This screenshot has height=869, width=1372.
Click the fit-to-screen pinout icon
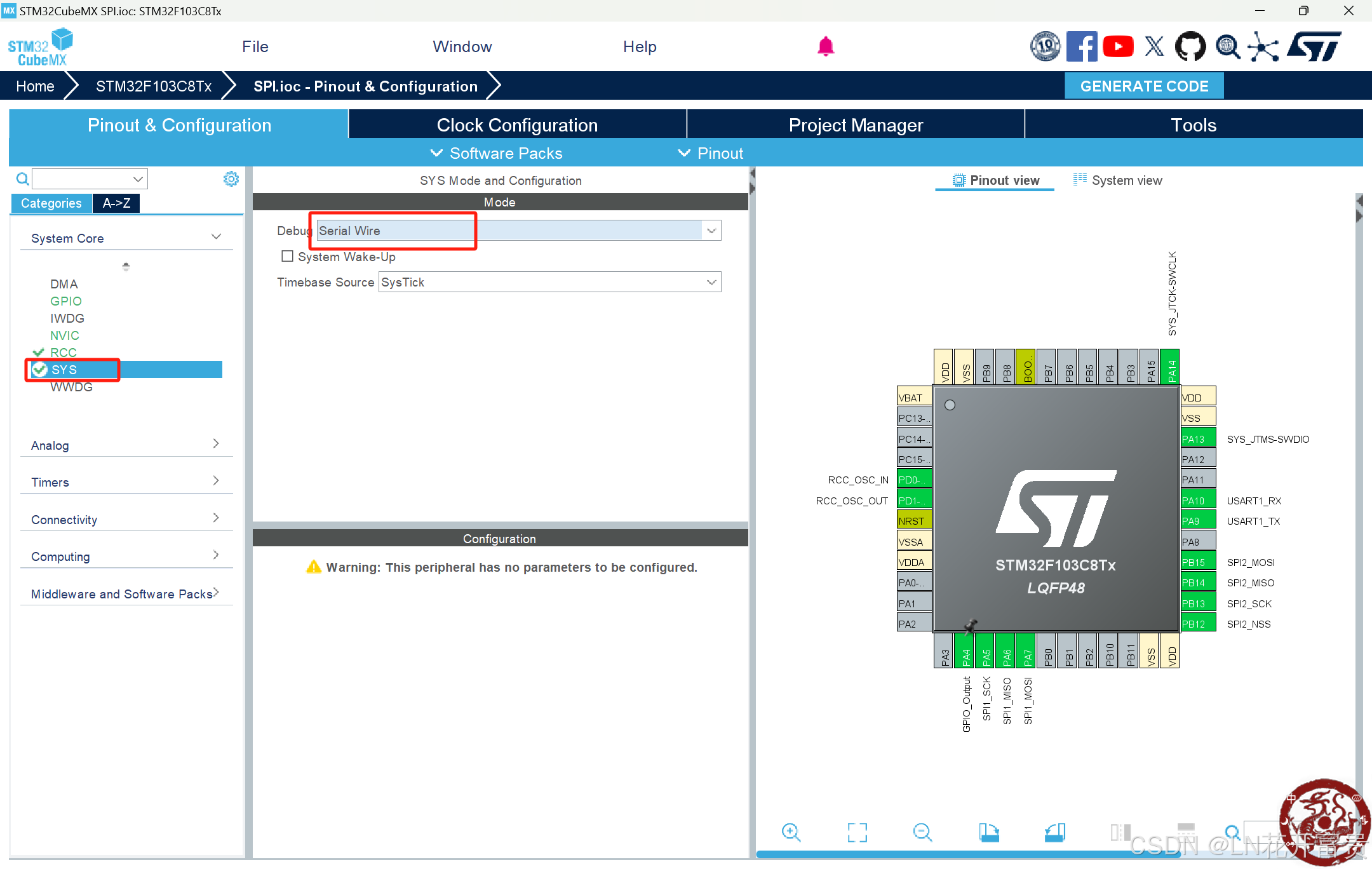point(857,832)
